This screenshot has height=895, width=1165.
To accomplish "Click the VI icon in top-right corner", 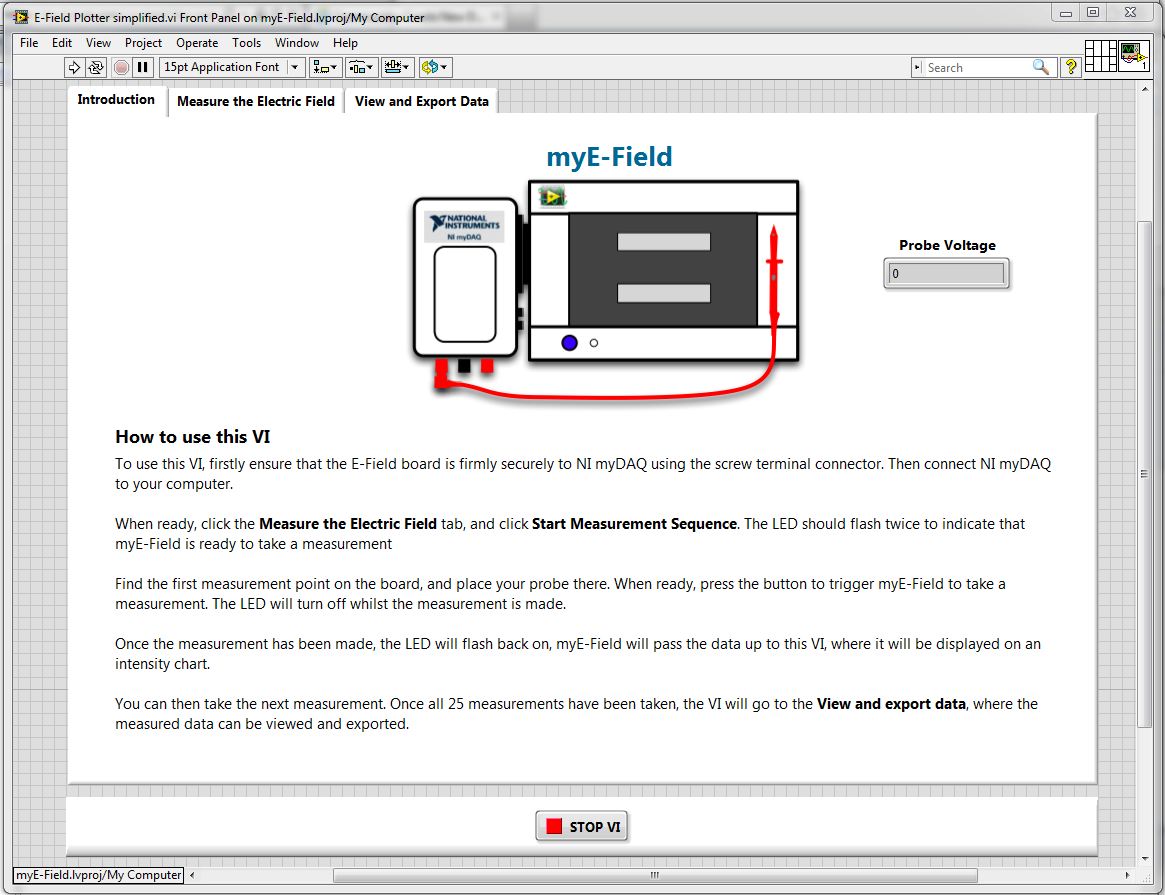I will [1134, 56].
